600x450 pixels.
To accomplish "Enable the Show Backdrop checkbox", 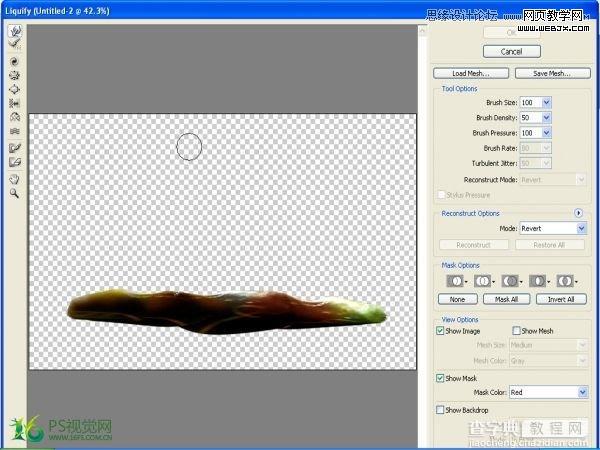I will 440,410.
